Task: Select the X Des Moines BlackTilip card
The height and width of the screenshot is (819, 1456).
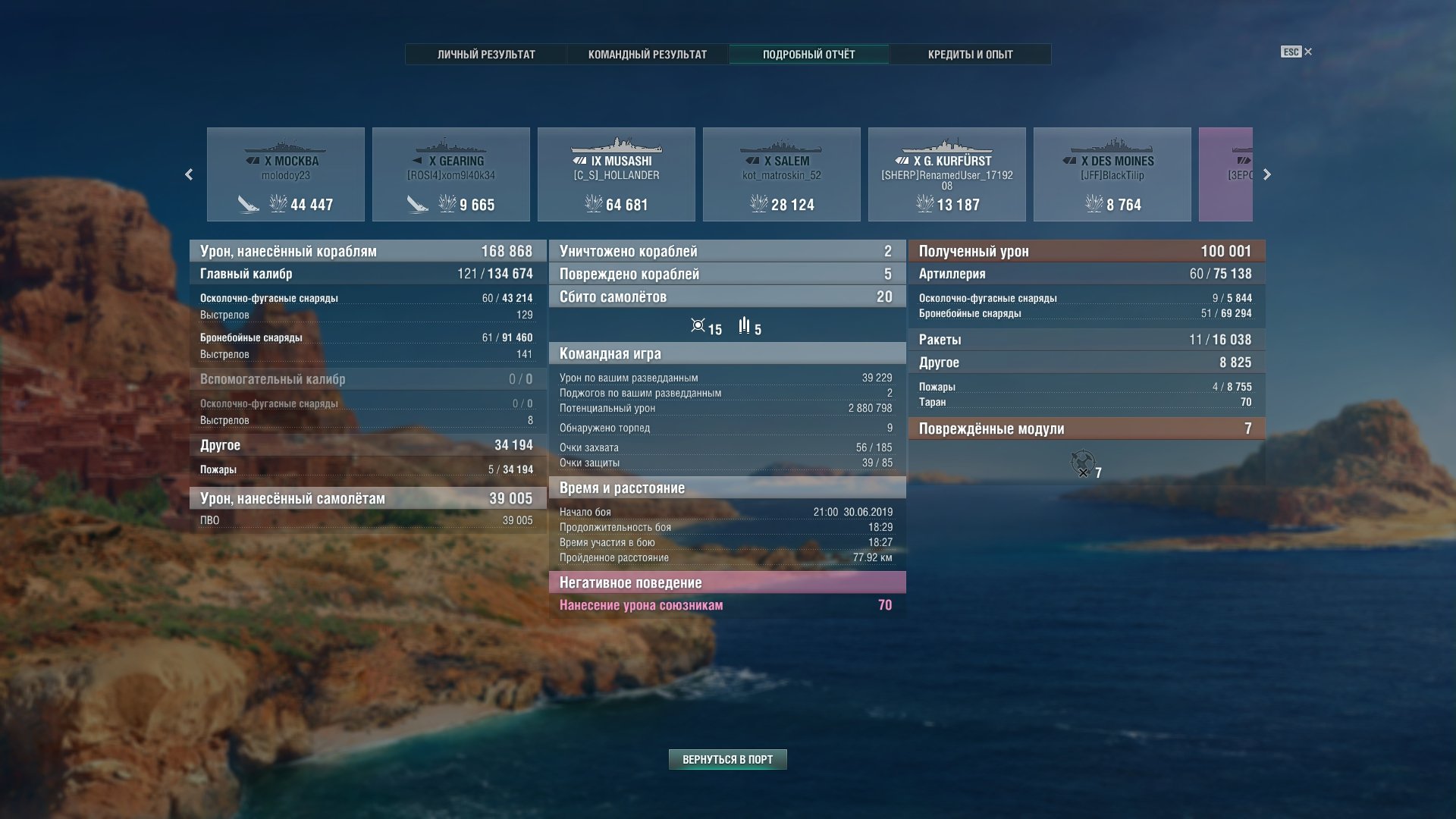Action: [1112, 174]
